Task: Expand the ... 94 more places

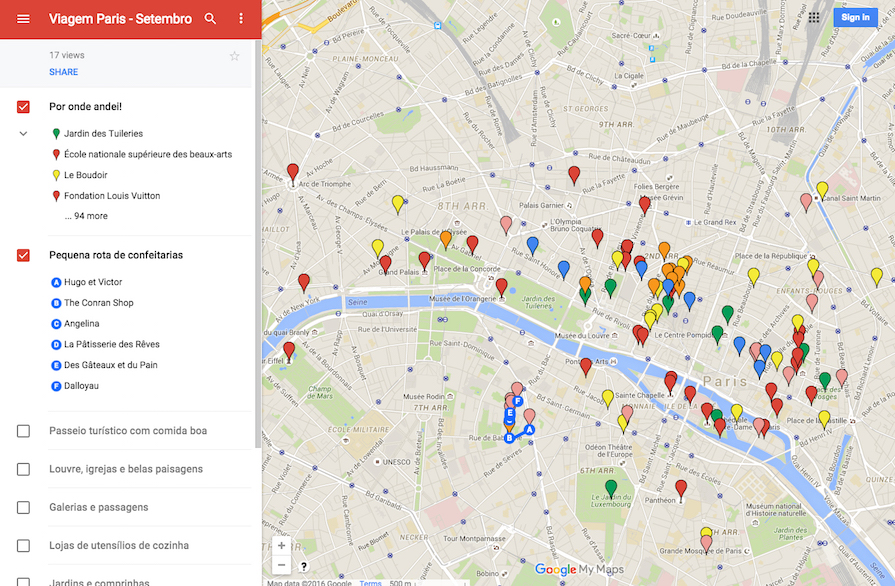Action: click(x=86, y=216)
